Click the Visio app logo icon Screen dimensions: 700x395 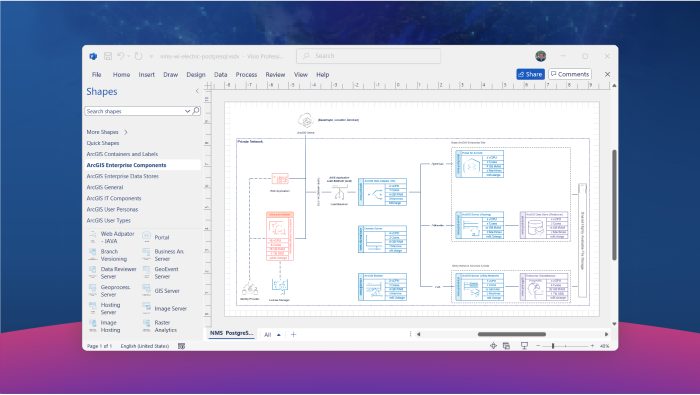(93, 56)
